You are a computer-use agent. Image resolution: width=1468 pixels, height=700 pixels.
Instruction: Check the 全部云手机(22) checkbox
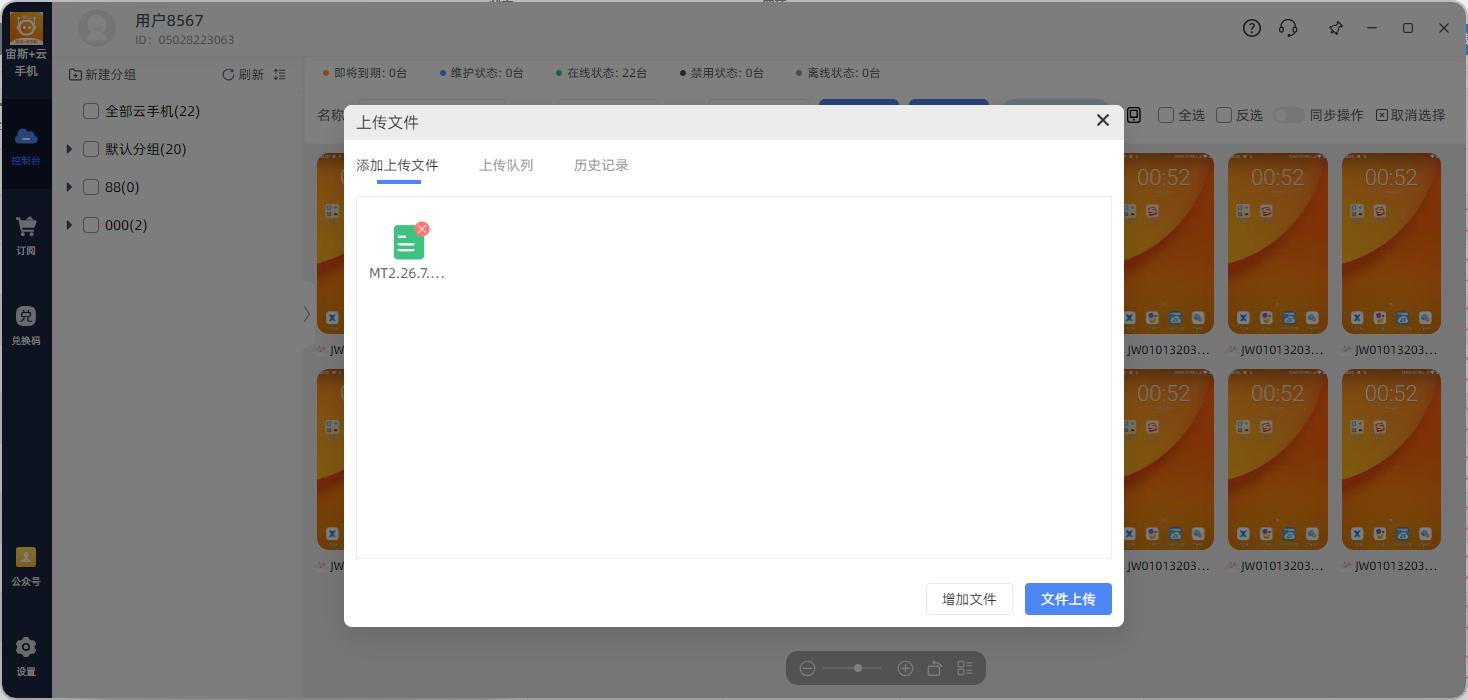point(91,111)
